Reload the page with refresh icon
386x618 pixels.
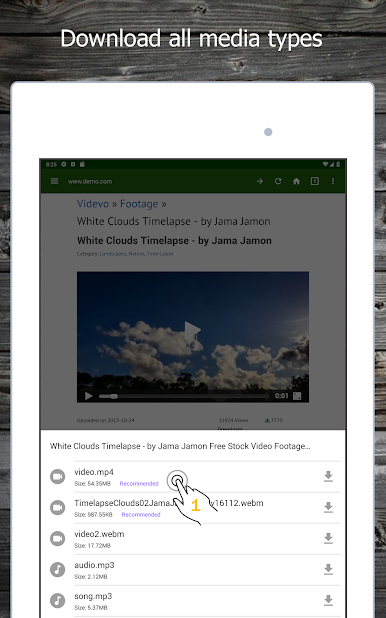278,181
